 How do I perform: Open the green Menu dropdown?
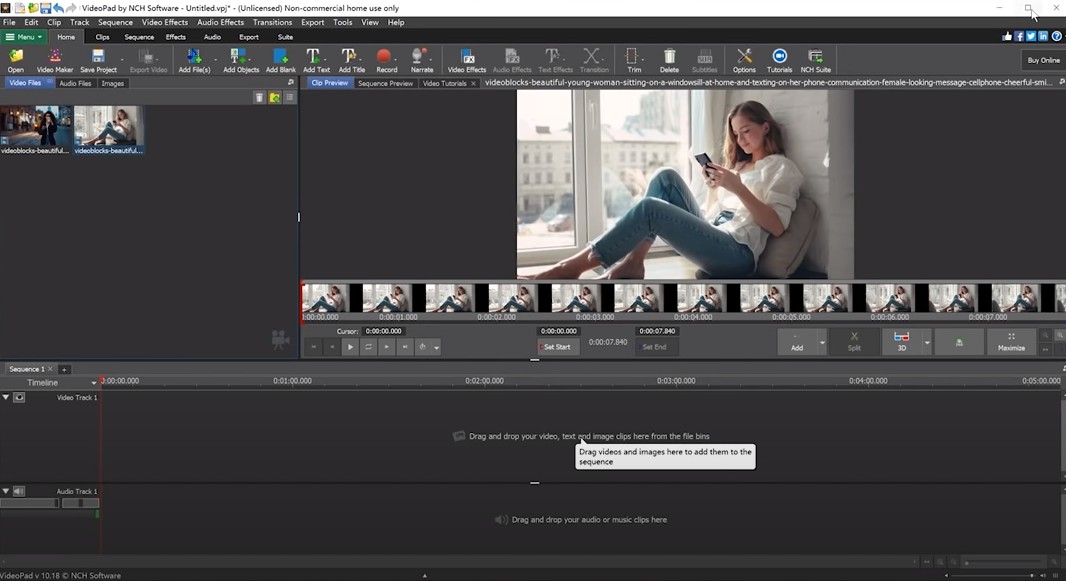click(x=24, y=37)
